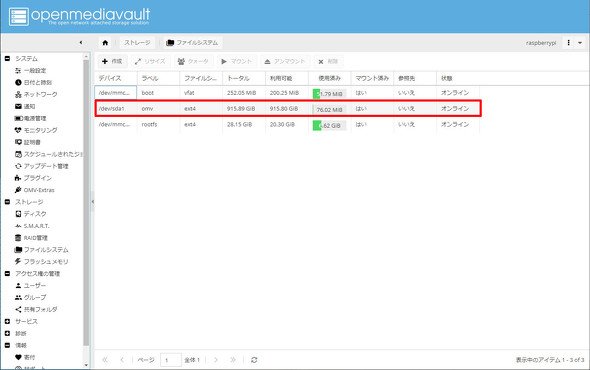Select the /dev/sda1 omv row
Viewport: 590px width, 370px height.
(x=287, y=108)
